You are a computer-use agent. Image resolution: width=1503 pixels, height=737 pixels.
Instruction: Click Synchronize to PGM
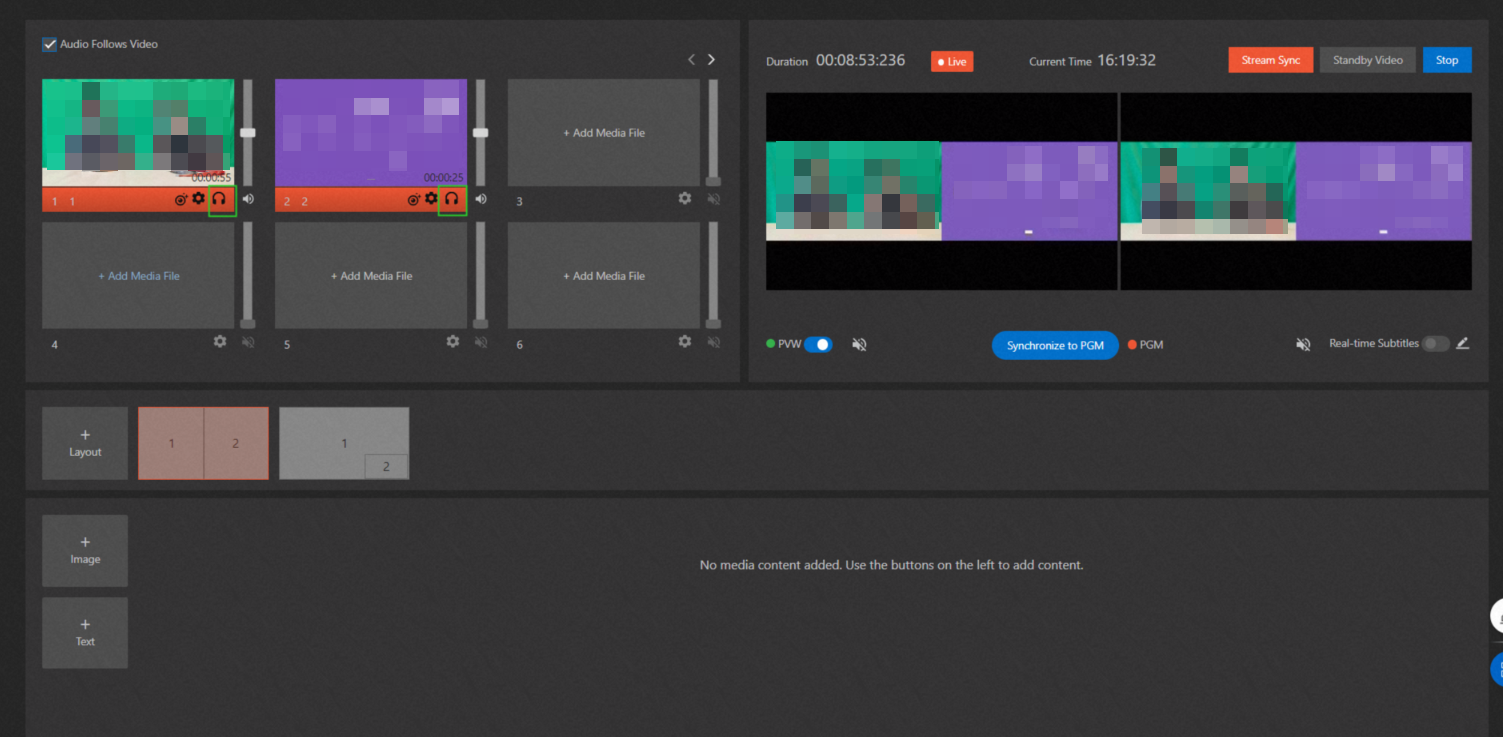click(1055, 345)
